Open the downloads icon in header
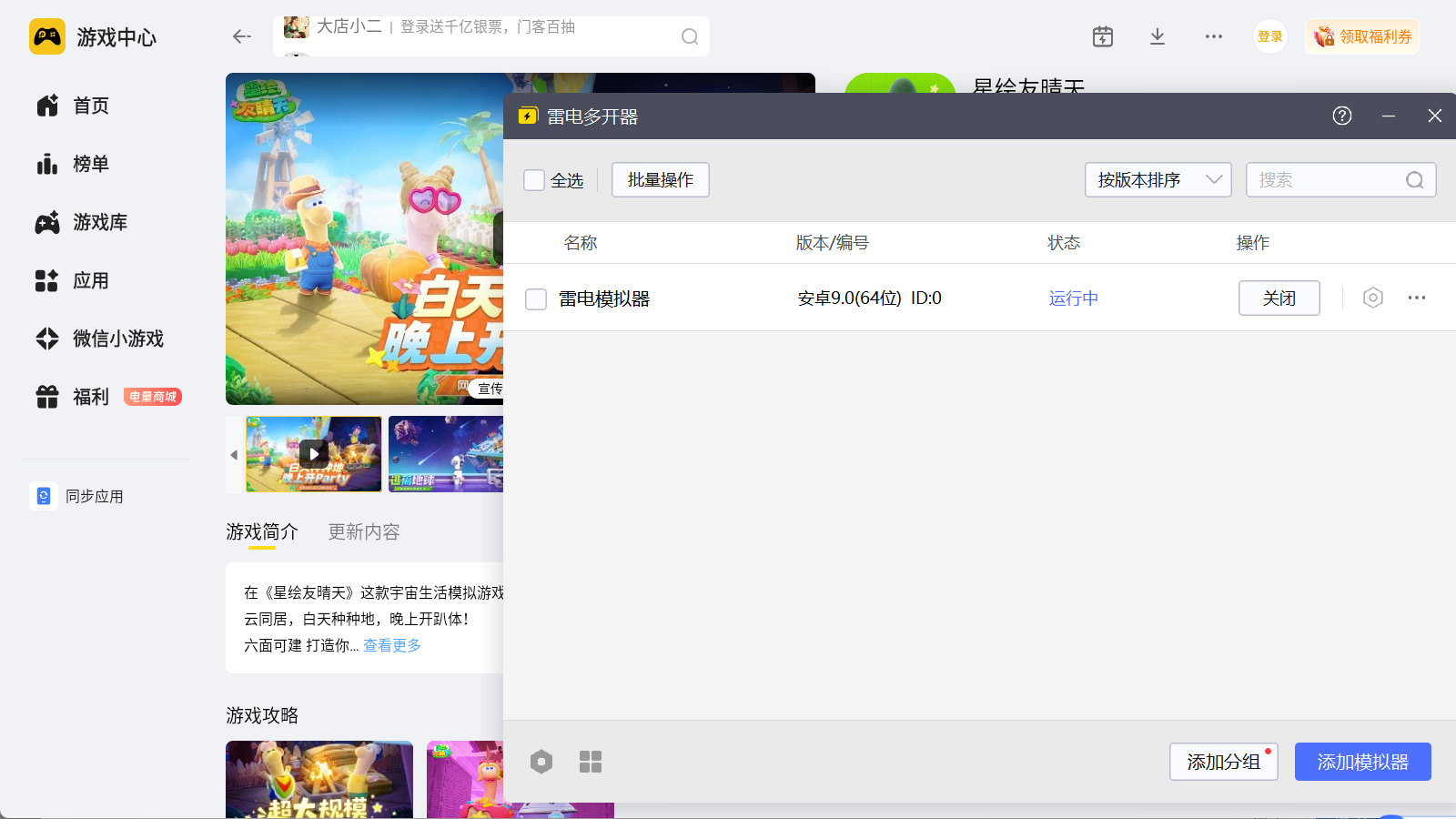This screenshot has height=819, width=1456. [x=1158, y=36]
